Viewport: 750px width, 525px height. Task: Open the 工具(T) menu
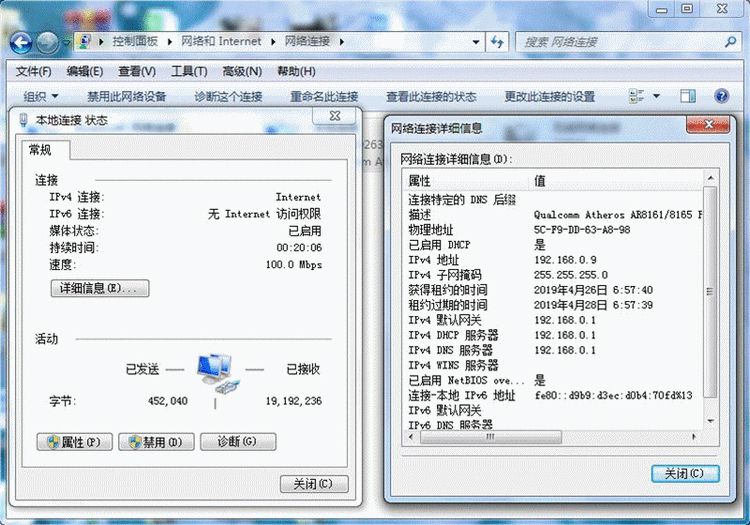tap(189, 72)
